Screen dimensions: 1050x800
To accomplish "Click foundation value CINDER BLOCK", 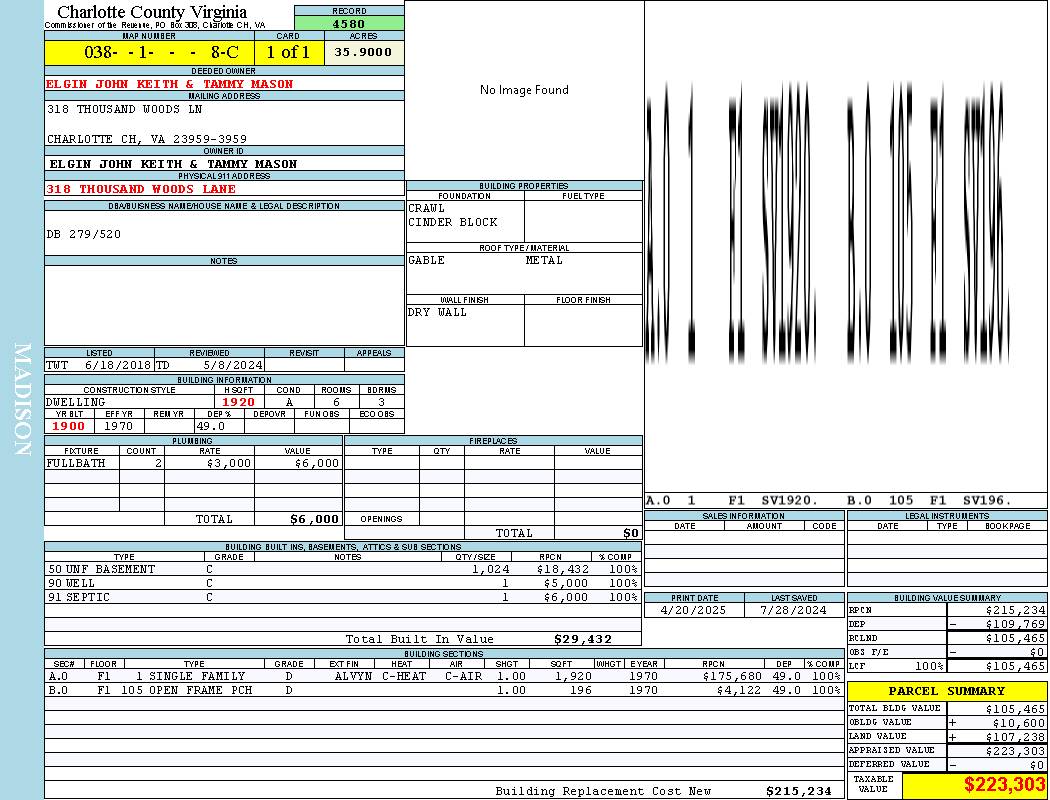I will (453, 222).
